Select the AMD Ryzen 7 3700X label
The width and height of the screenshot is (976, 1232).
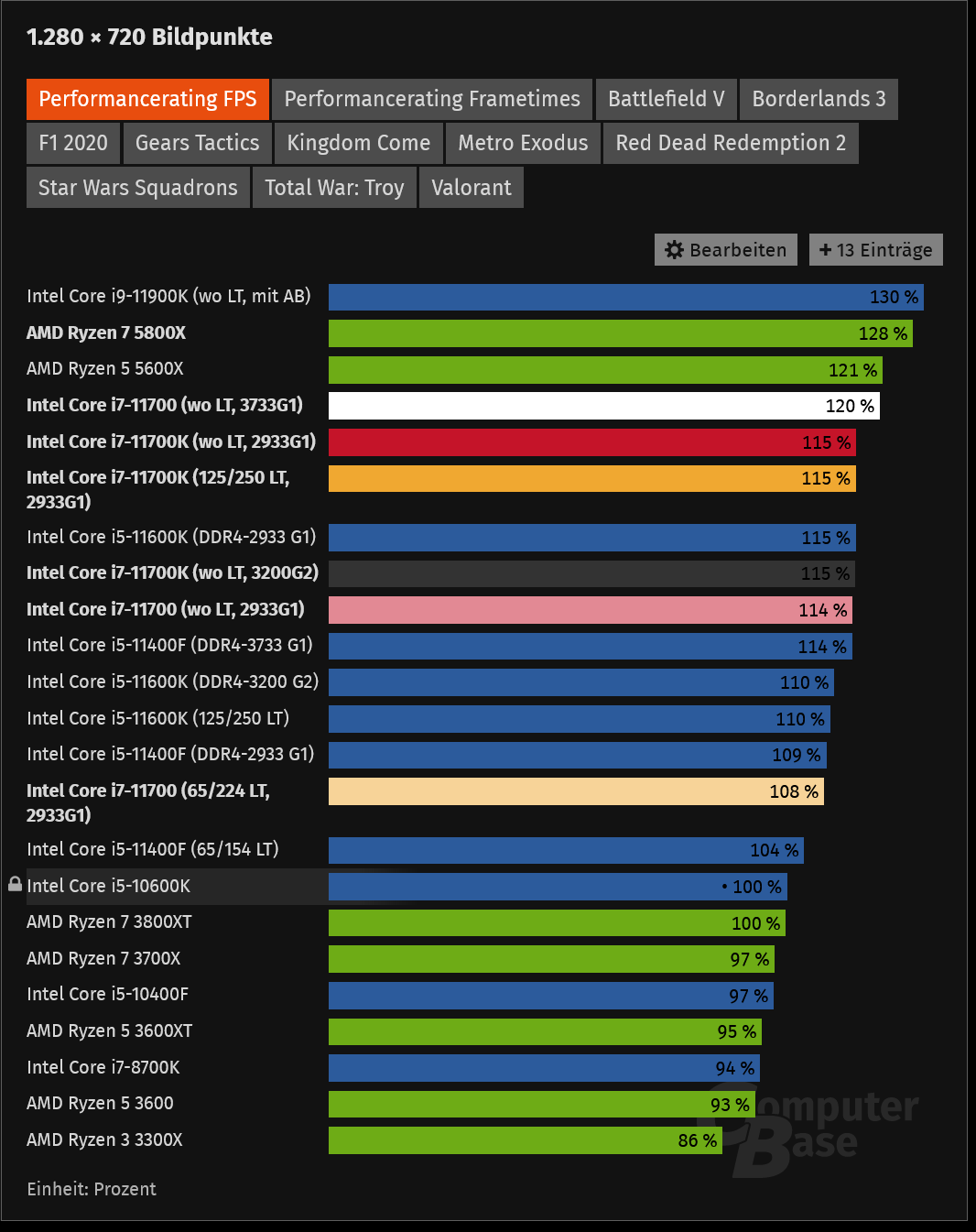[103, 958]
